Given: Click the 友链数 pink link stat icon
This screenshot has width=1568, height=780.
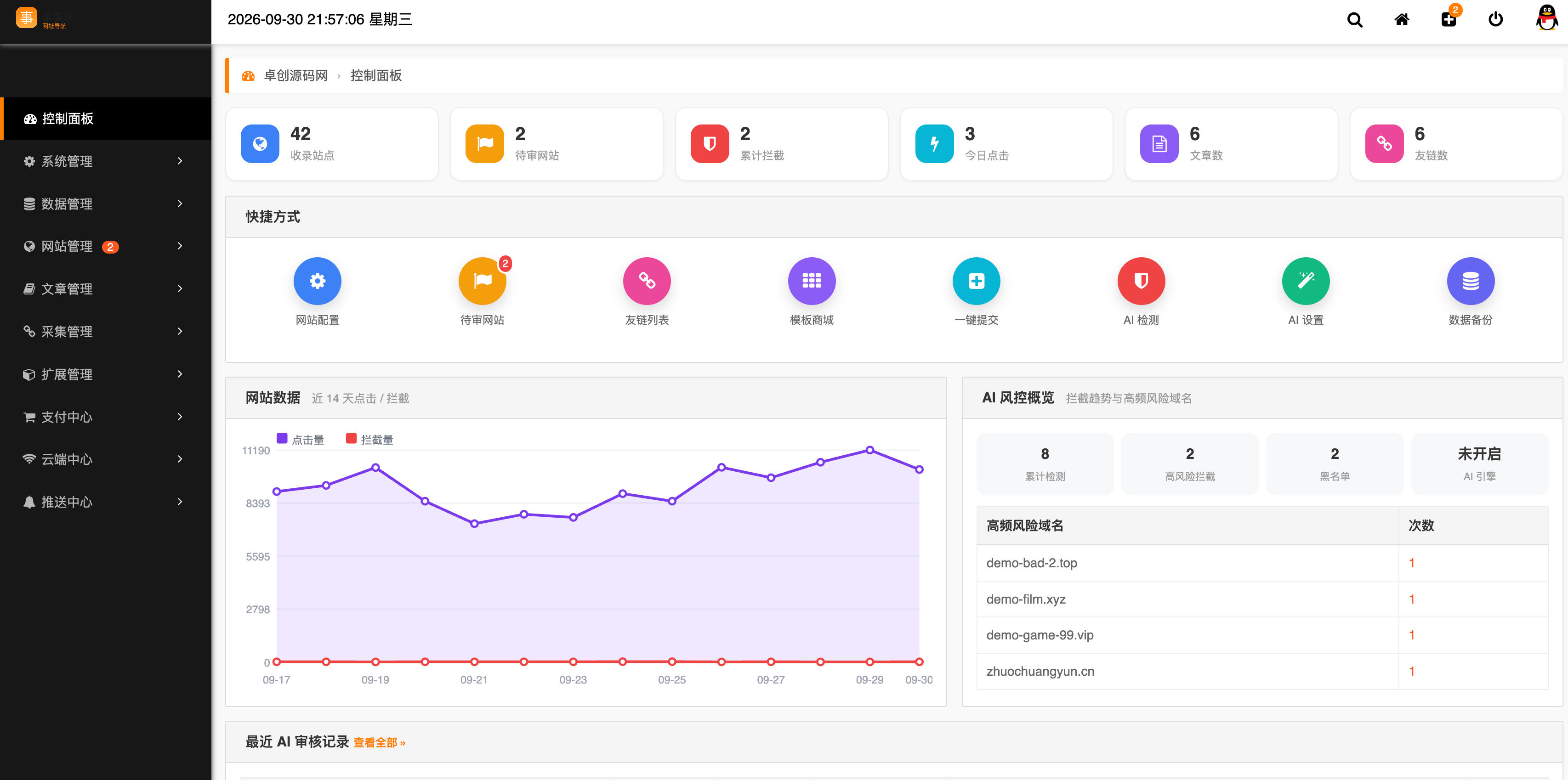Looking at the screenshot, I should point(1384,144).
